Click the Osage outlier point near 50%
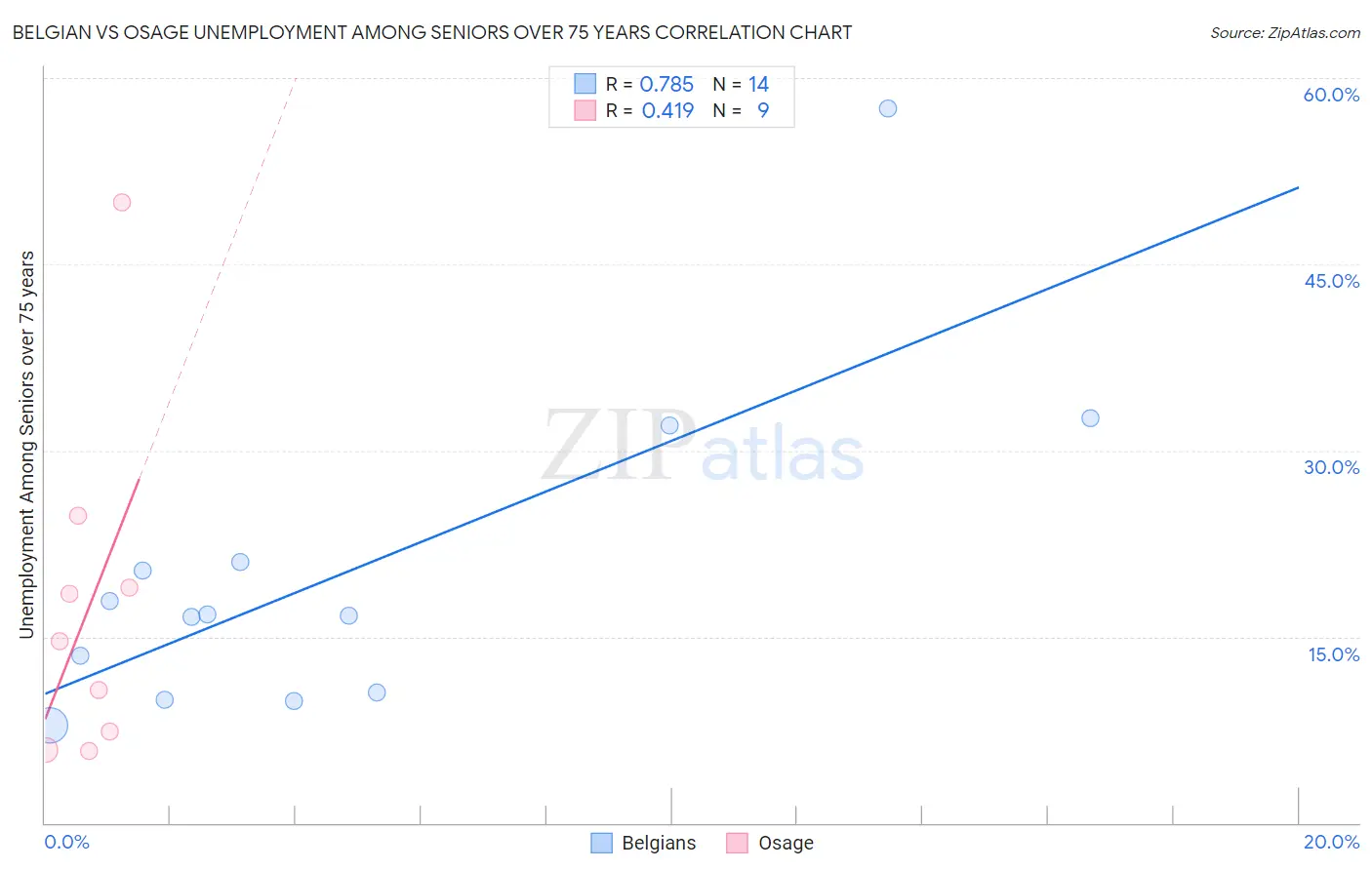Screen dimensions: 1372x870 tap(122, 203)
